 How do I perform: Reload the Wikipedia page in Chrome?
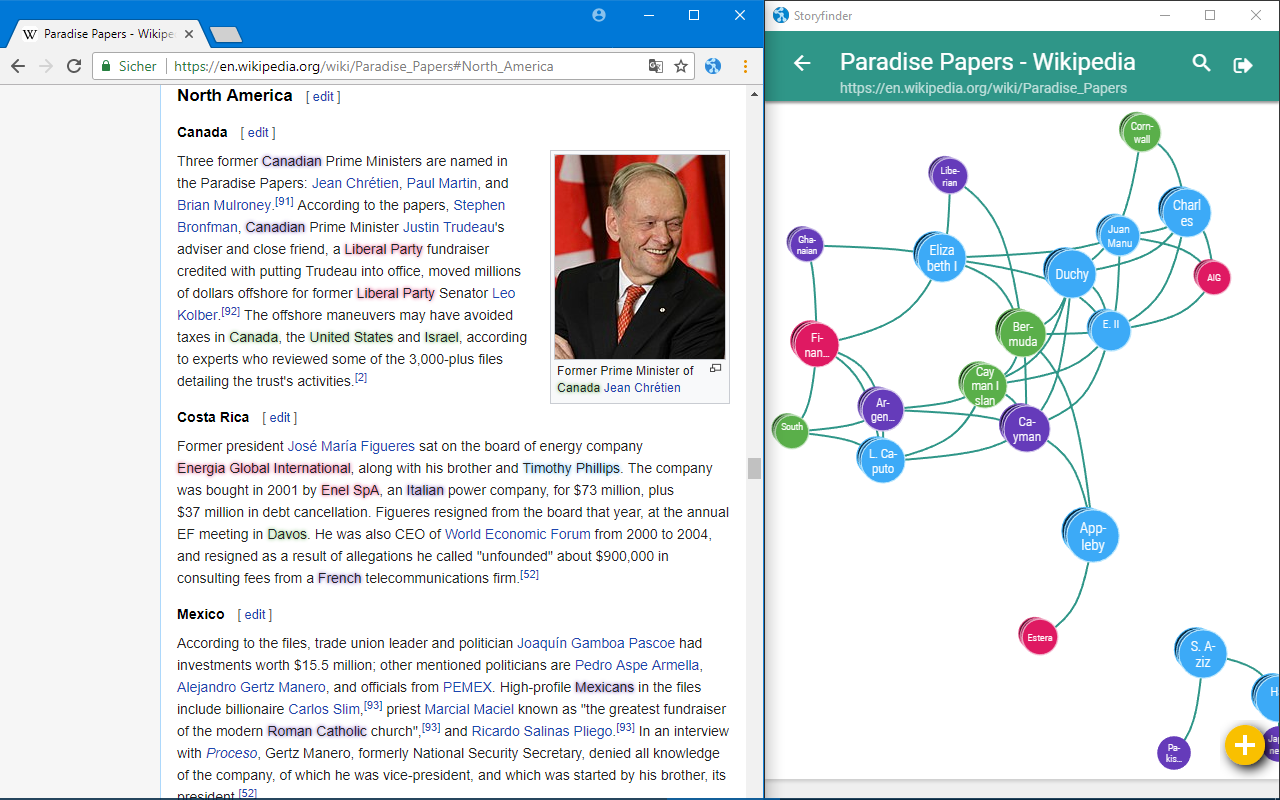tap(74, 66)
